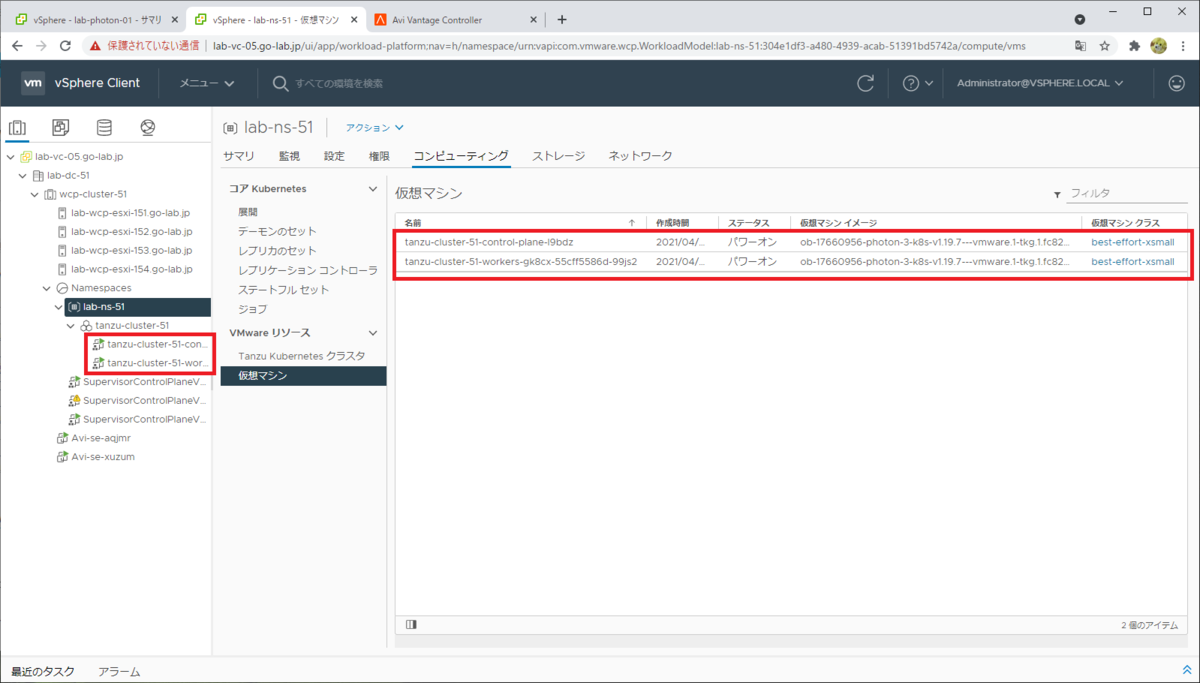Image resolution: width=1200 pixels, height=683 pixels.
Task: Open the メニュー dropdown
Action: click(x=207, y=83)
